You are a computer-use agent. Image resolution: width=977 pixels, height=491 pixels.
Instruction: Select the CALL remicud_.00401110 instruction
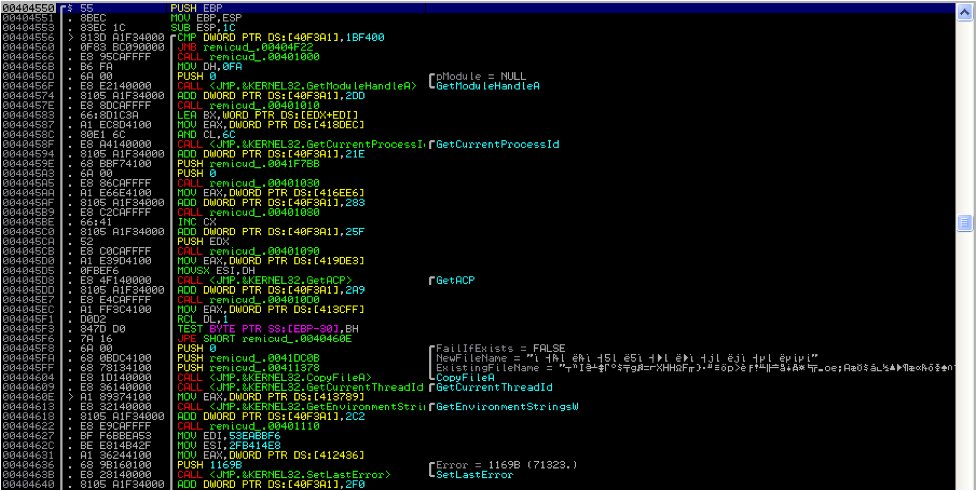(249, 426)
